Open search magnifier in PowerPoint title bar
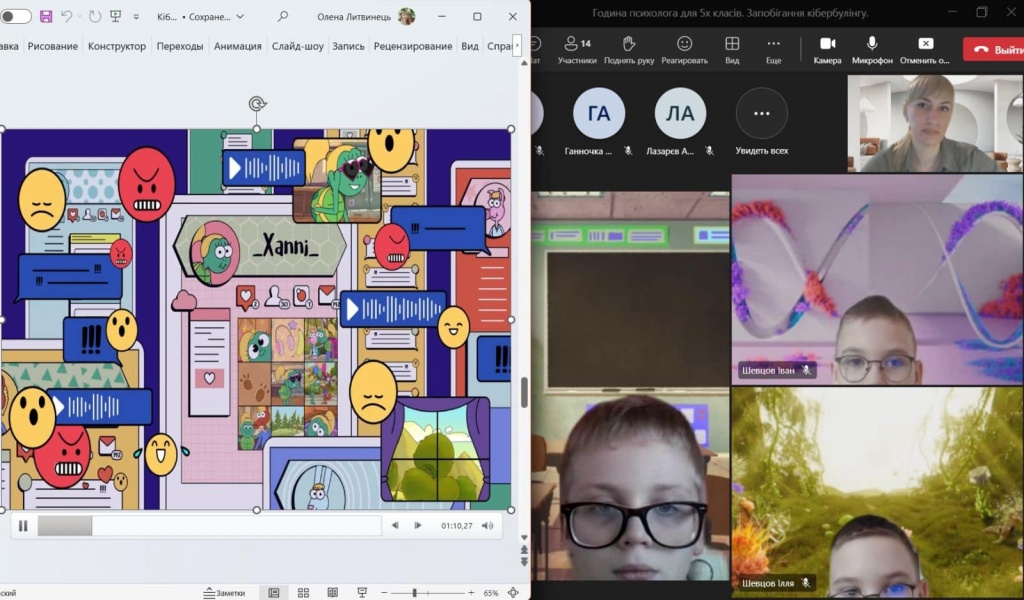 point(283,17)
